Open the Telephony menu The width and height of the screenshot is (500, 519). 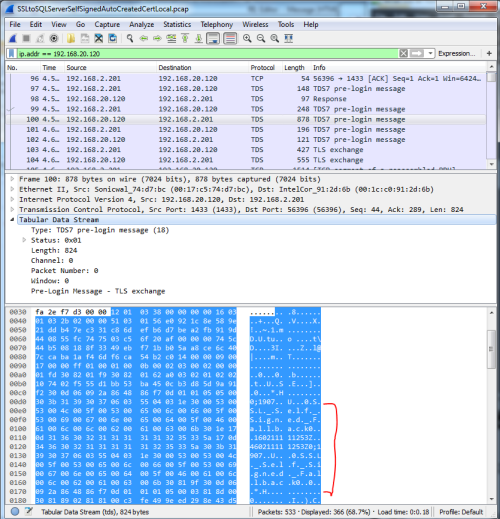point(217,24)
